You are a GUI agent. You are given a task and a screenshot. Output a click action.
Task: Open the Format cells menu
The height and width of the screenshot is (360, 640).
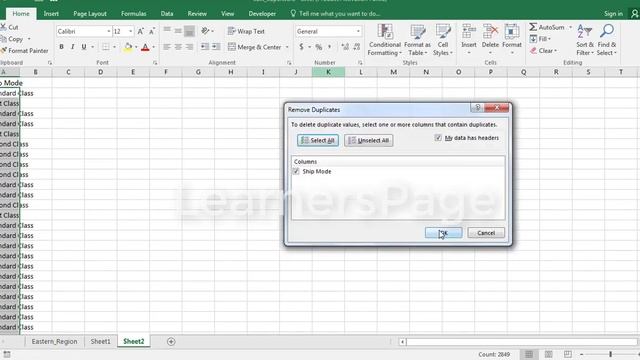coord(512,39)
